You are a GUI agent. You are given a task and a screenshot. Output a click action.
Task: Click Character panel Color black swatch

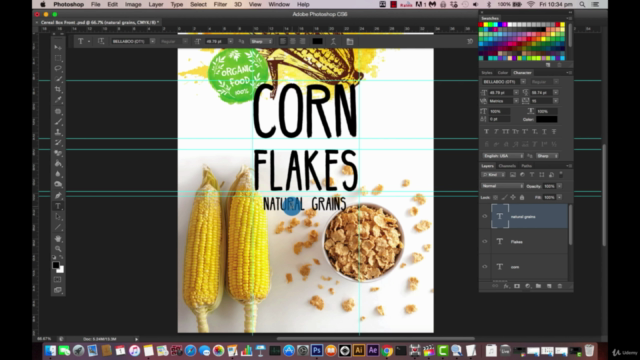tap(547, 119)
